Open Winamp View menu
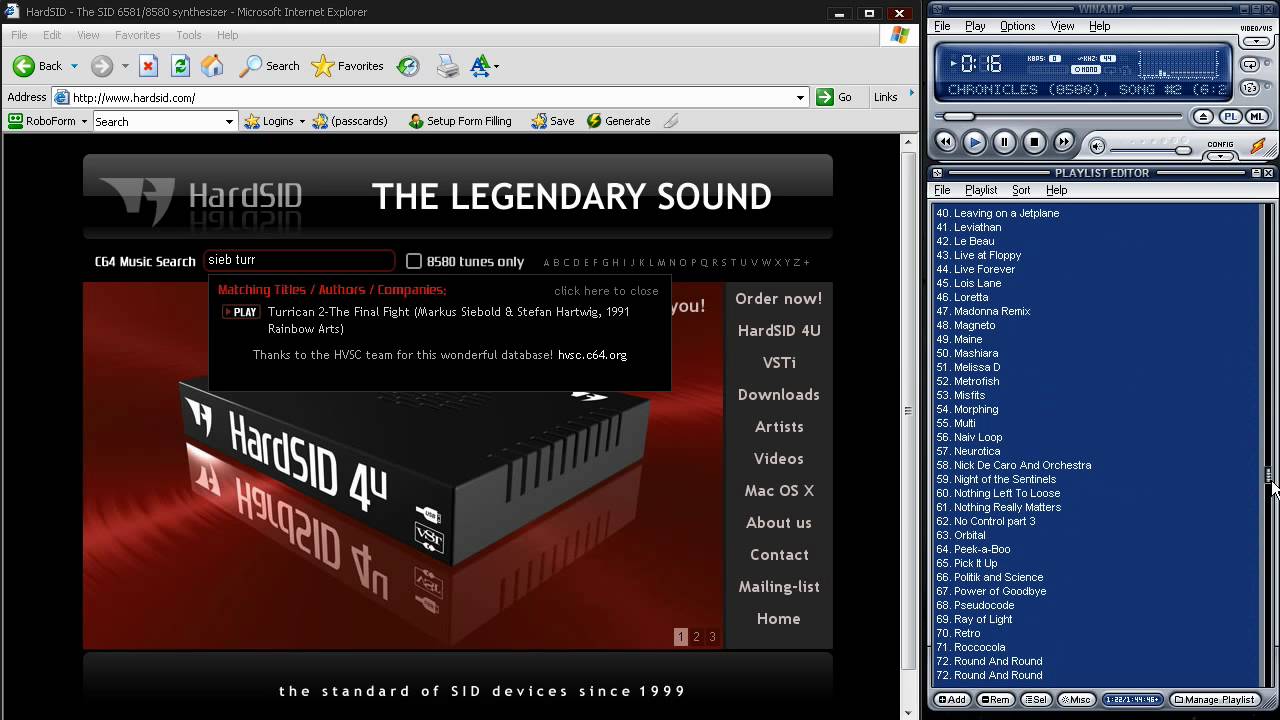Viewport: 1280px width, 720px height. 1062,26
